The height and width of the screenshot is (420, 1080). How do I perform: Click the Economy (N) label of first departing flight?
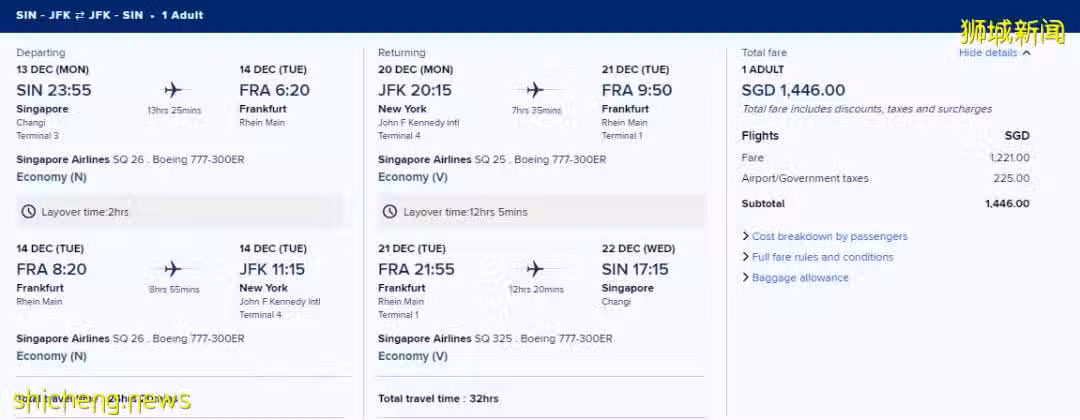point(52,177)
